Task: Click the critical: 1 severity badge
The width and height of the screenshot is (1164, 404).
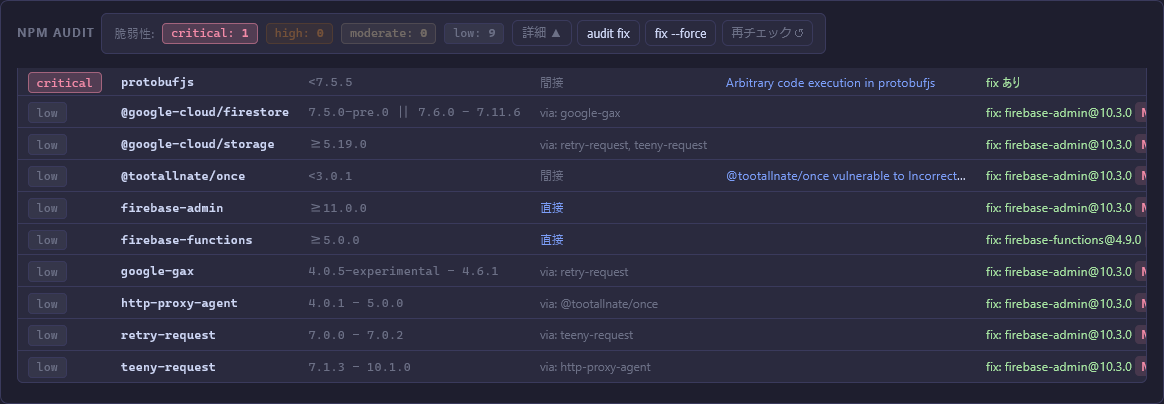Action: [x=210, y=33]
